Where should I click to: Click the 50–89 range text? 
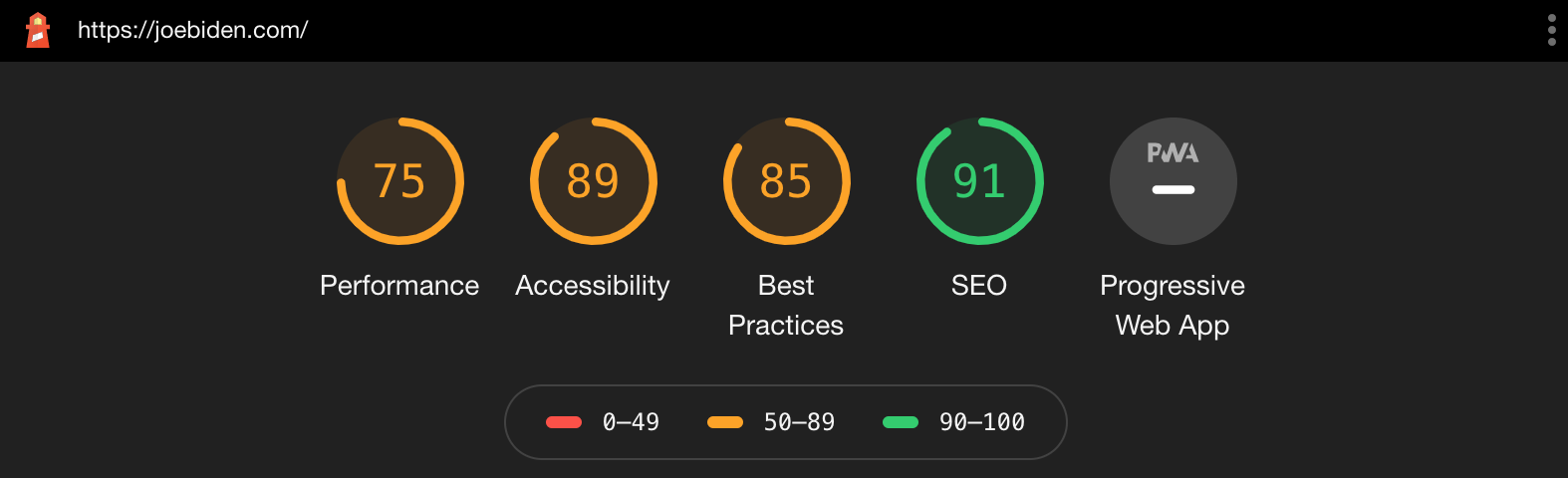(x=799, y=422)
